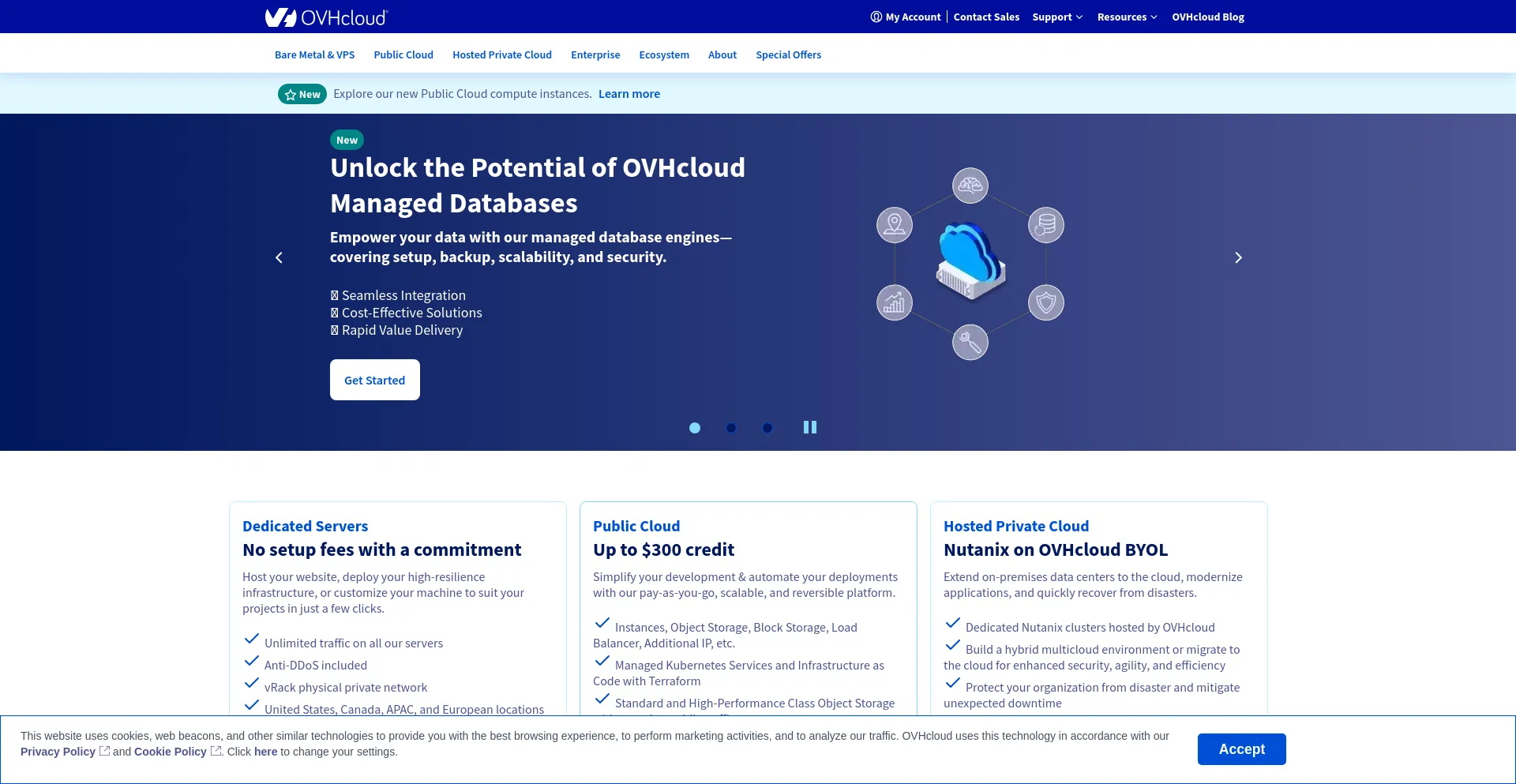
Task: Open the Public Cloud card heading
Action: tap(636, 526)
